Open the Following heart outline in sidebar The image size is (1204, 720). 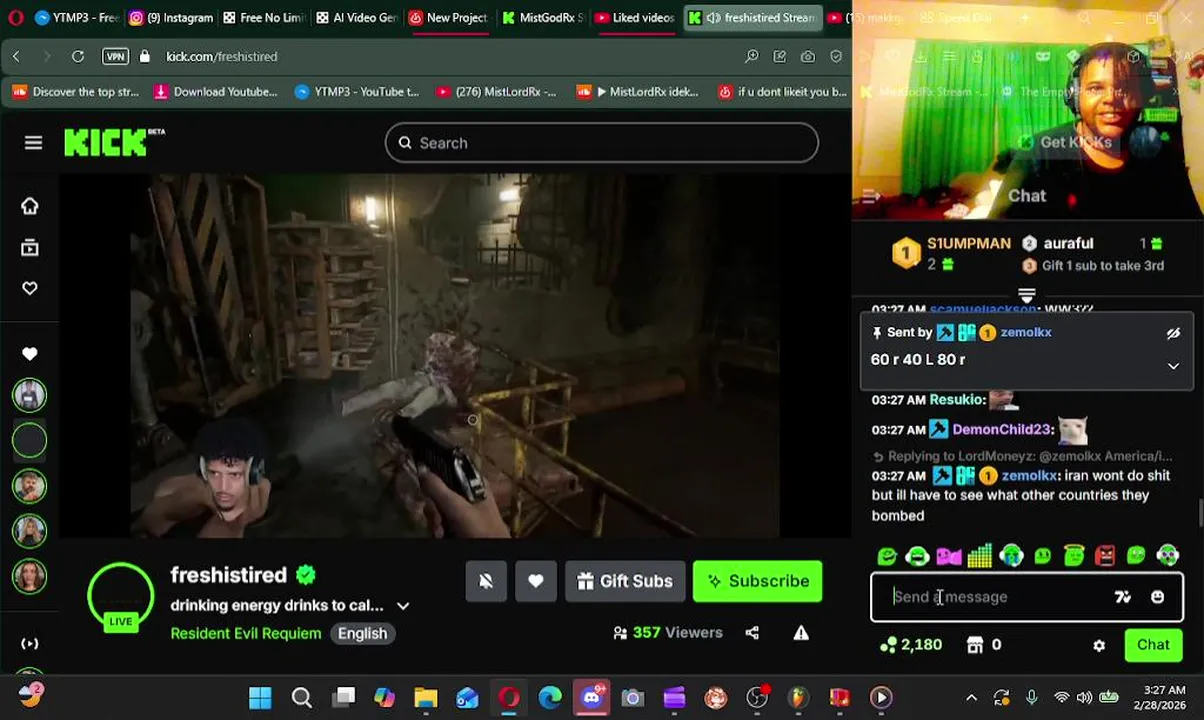click(30, 288)
